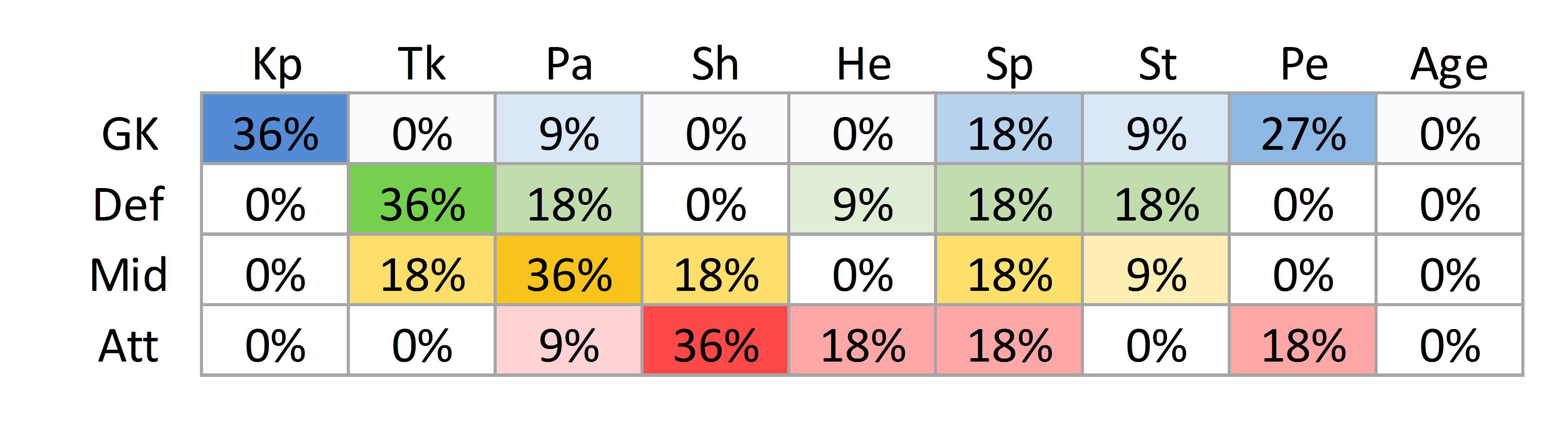Select the He column header
Screen dimensions: 1568x430
click(x=863, y=64)
